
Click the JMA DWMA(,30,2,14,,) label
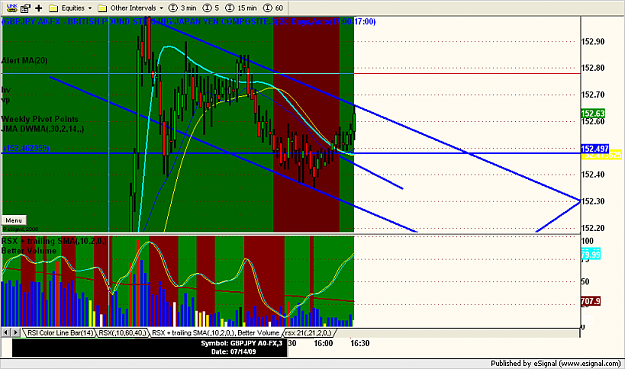point(43,129)
